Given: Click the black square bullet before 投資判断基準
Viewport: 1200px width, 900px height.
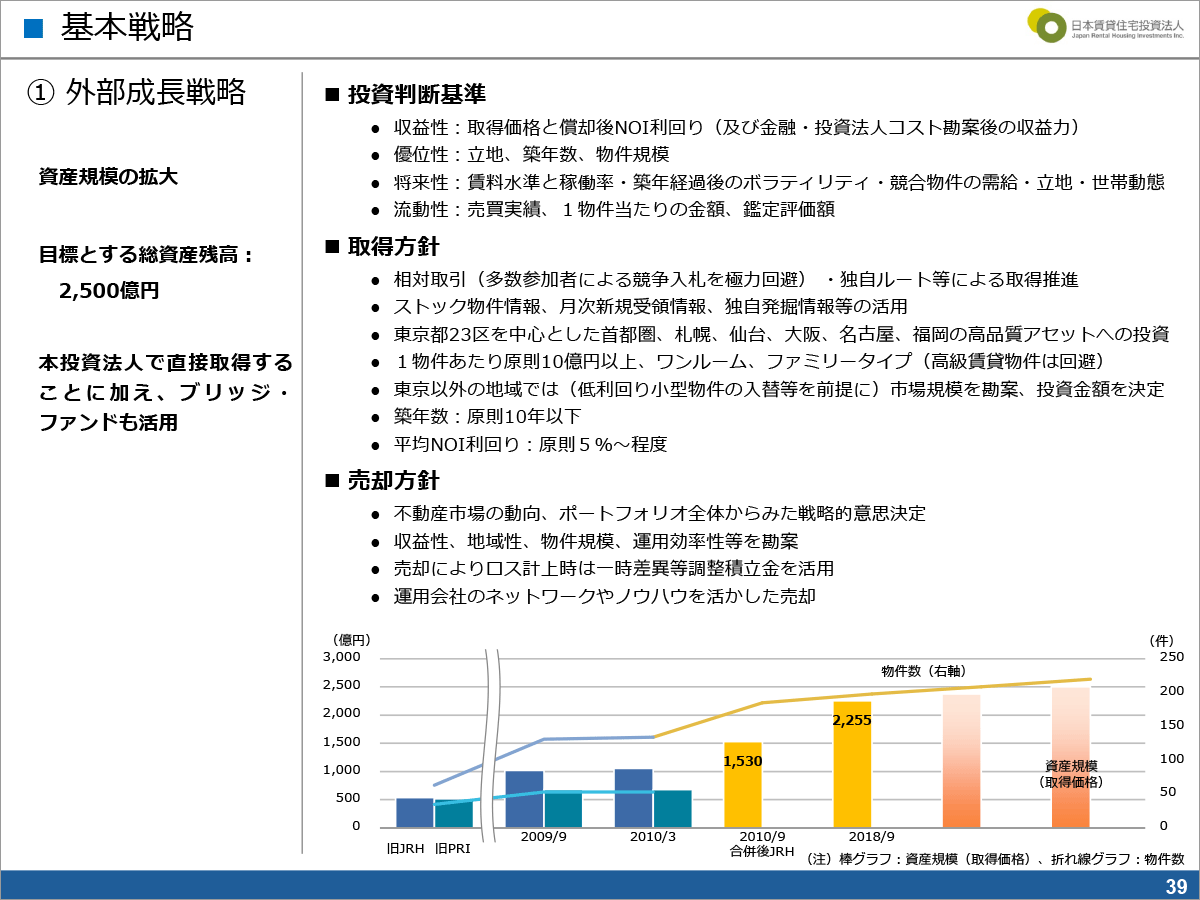Looking at the screenshot, I should [333, 95].
